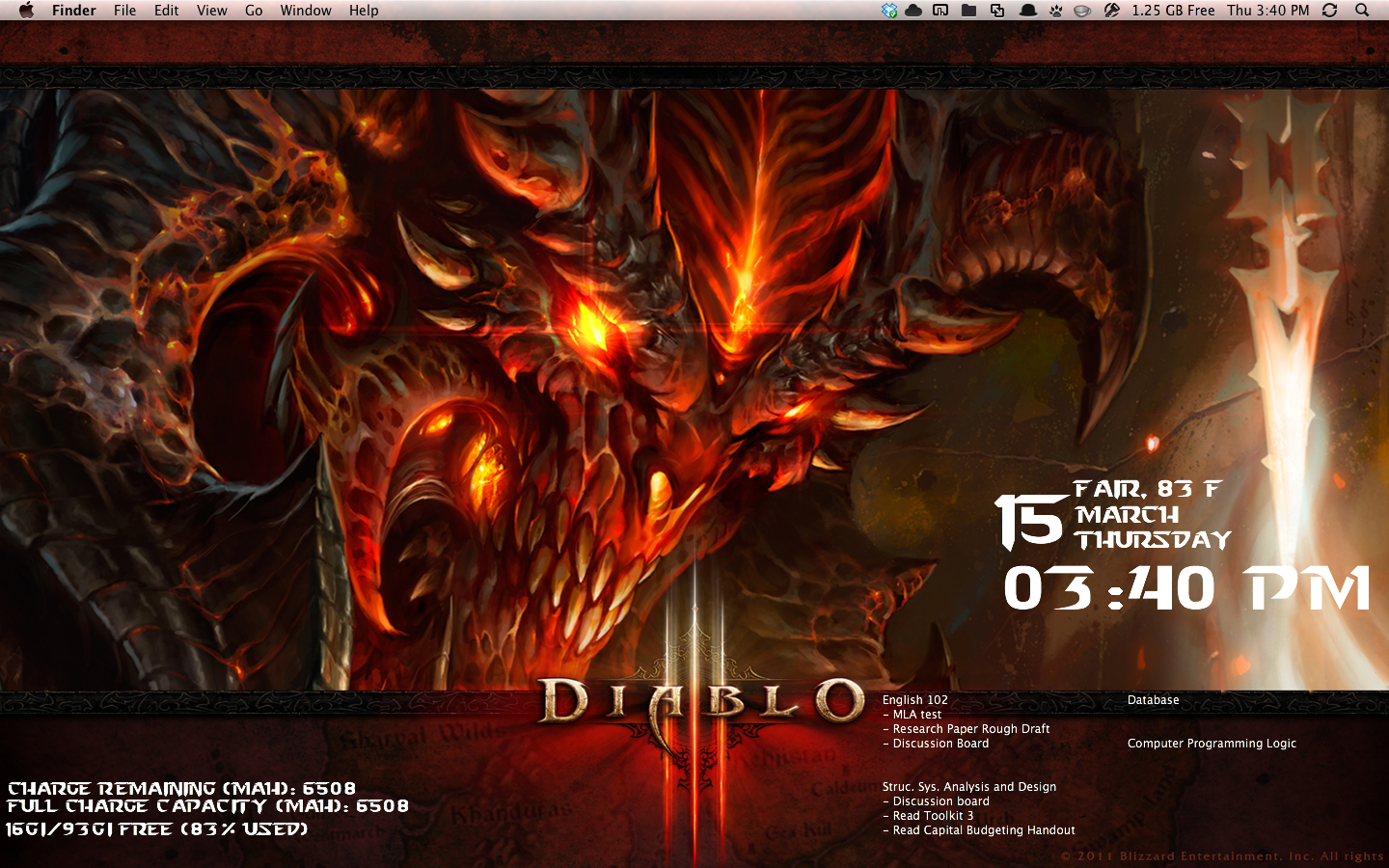Open the Window menu
Viewport: 1389px width, 868px height.
tap(306, 11)
